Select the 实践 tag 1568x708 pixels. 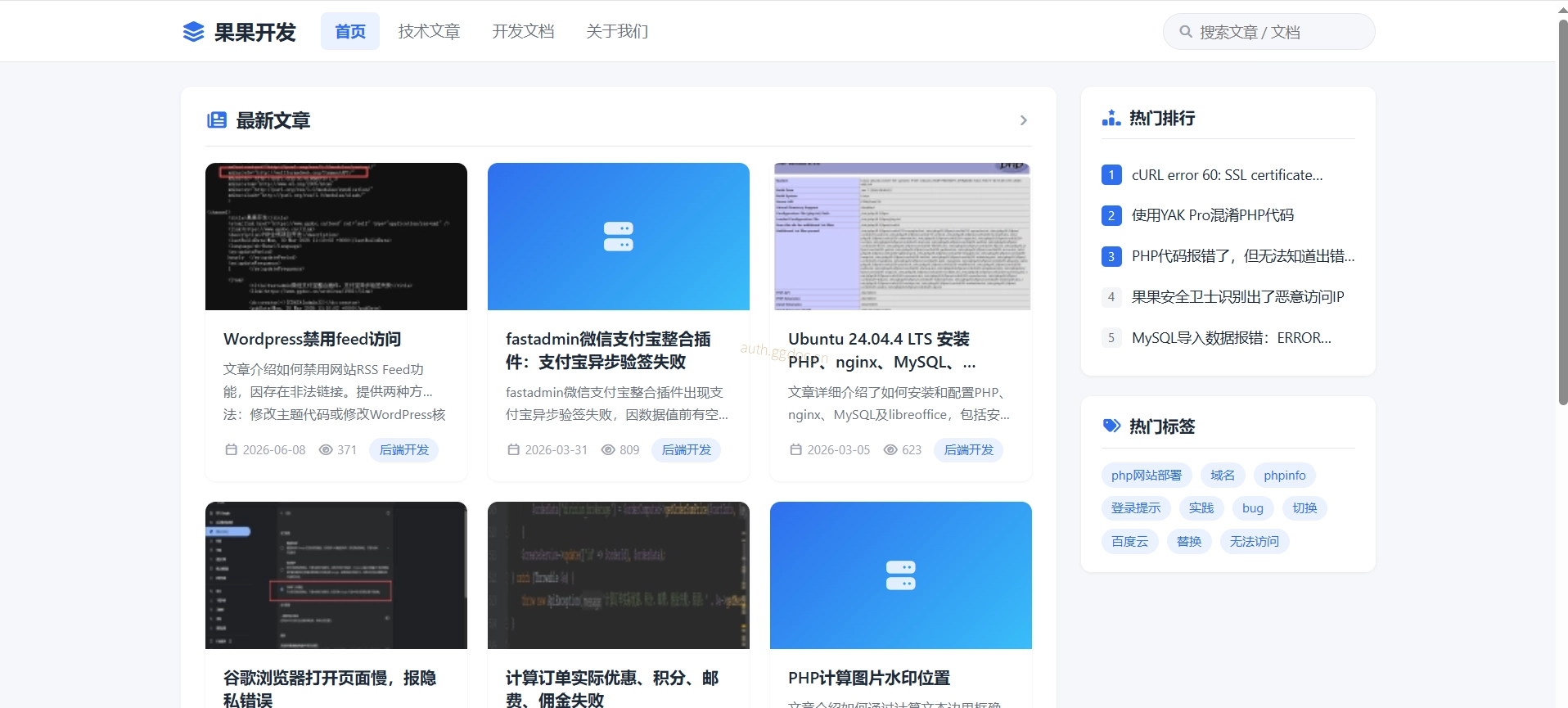pyautogui.click(x=1201, y=508)
